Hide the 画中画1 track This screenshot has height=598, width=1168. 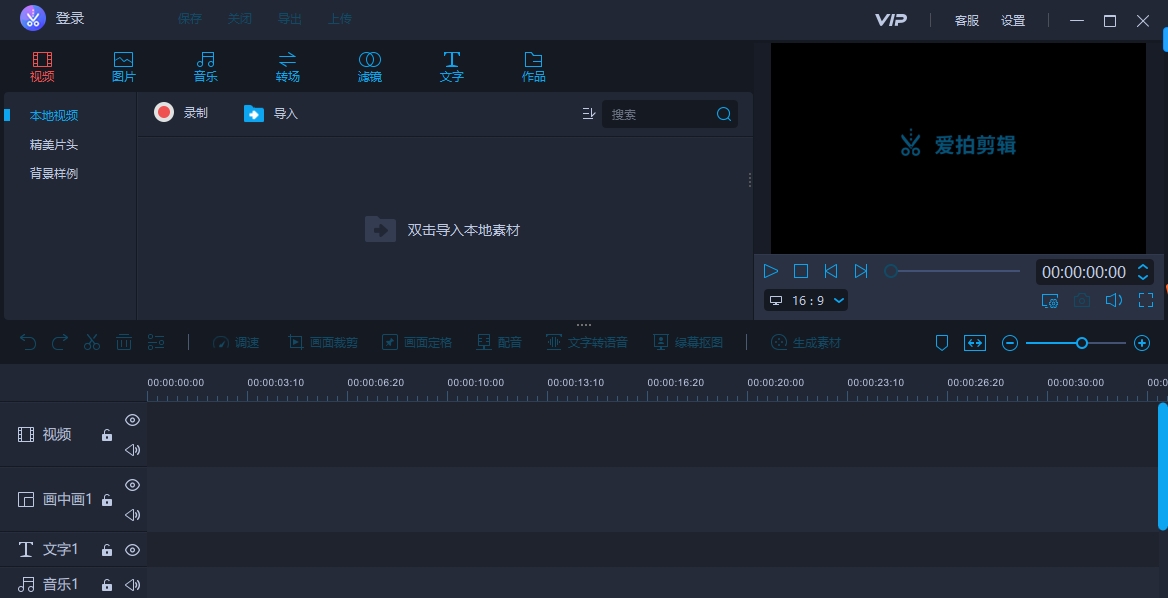point(133,485)
